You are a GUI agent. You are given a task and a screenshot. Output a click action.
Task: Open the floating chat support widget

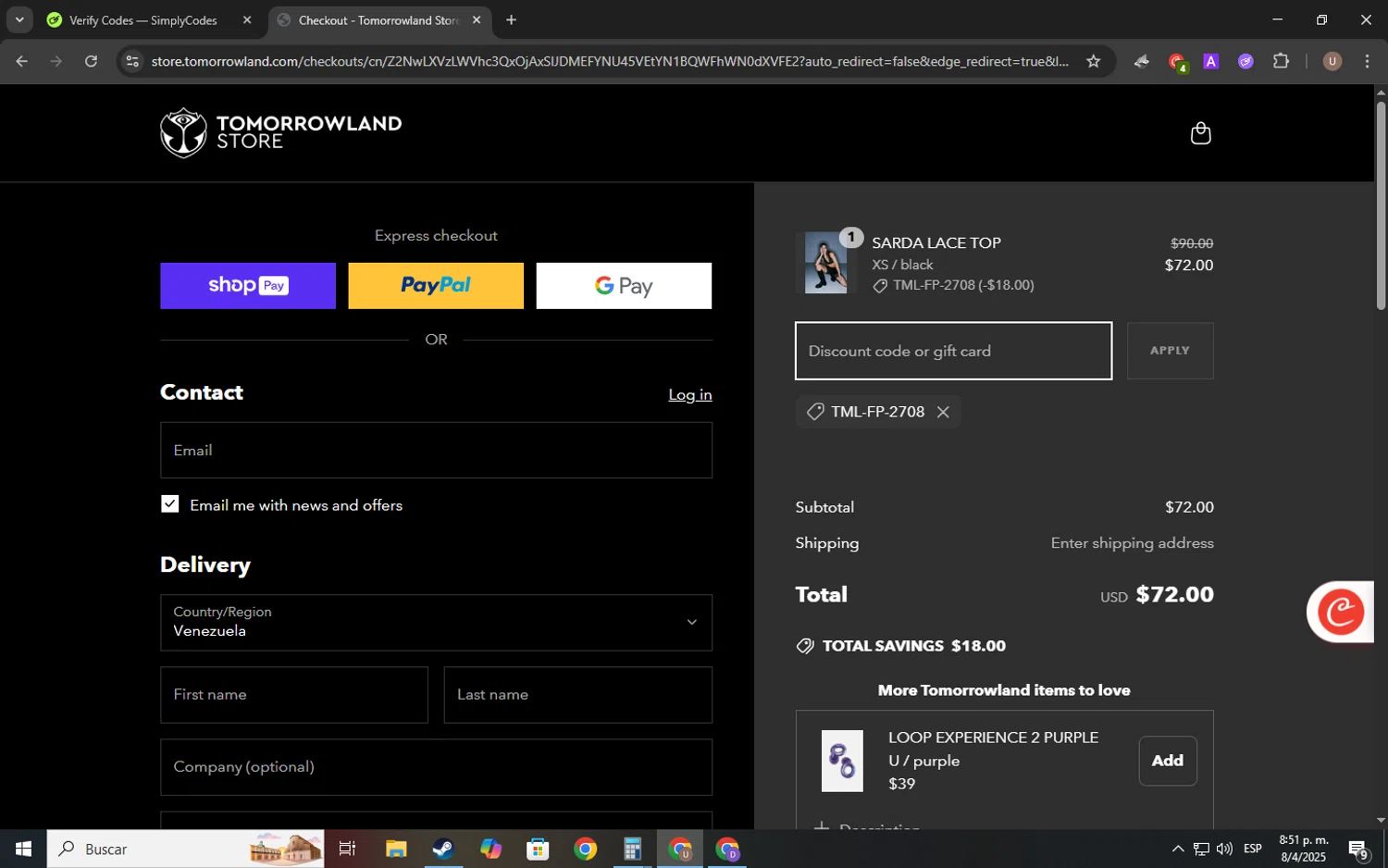tap(1340, 612)
